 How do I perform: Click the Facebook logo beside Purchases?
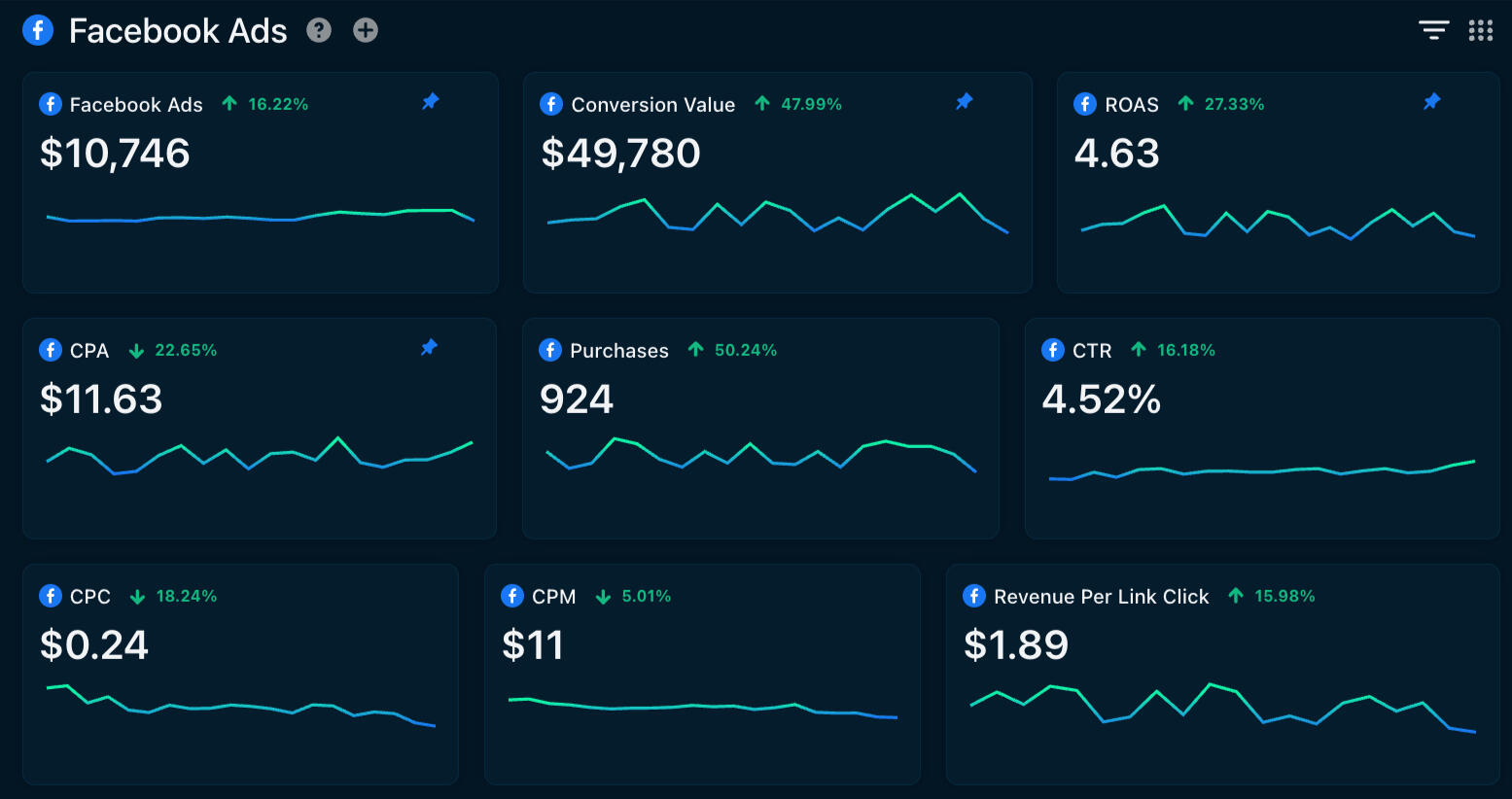tap(550, 350)
